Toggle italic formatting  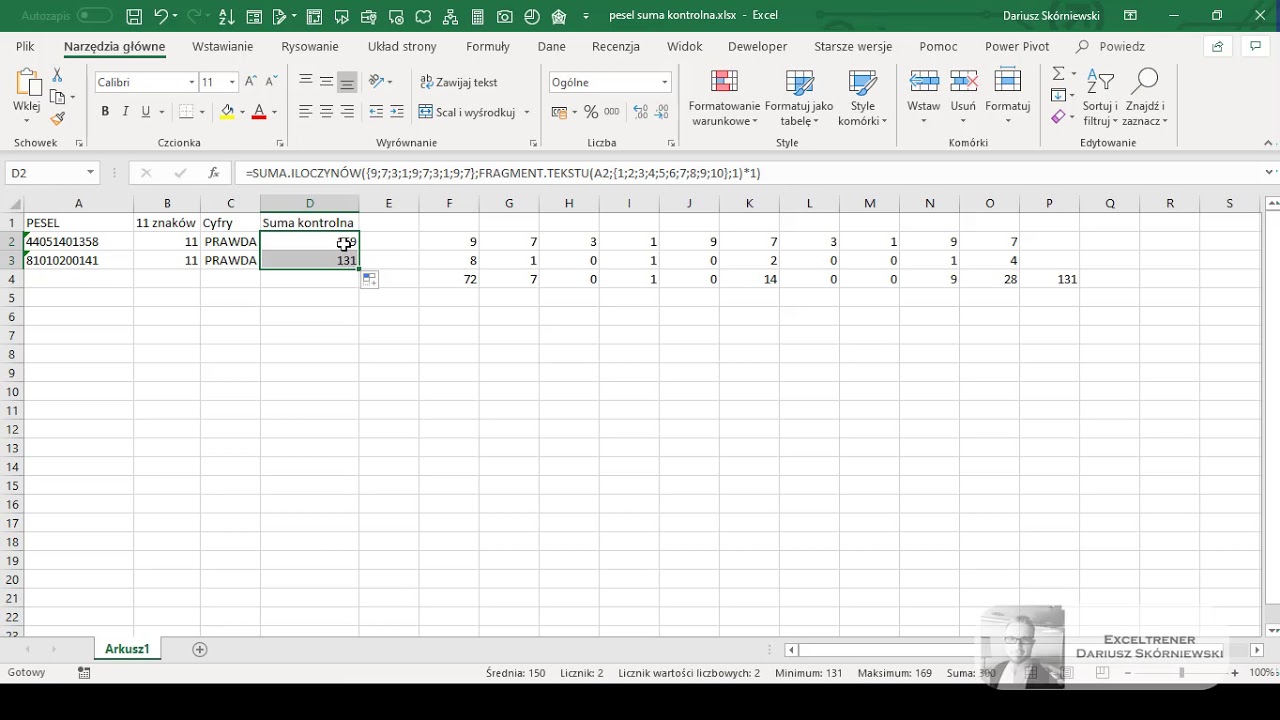click(126, 112)
